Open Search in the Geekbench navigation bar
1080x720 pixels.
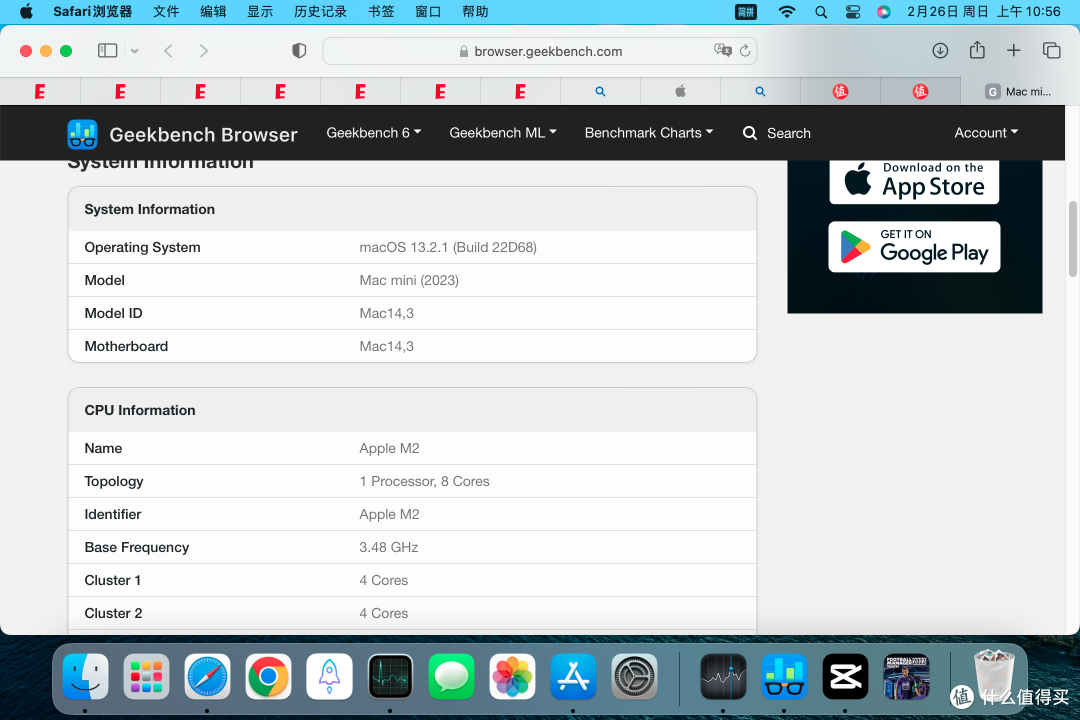[777, 133]
